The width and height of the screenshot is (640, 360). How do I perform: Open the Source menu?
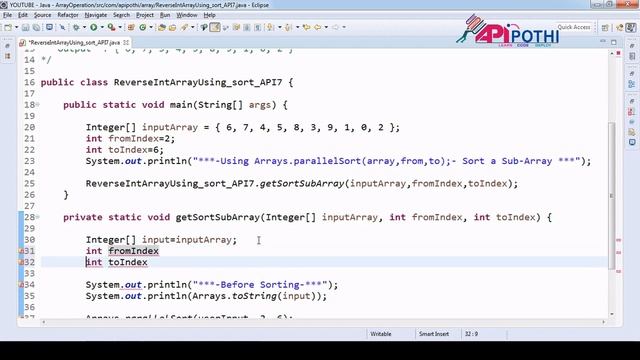point(42,15)
